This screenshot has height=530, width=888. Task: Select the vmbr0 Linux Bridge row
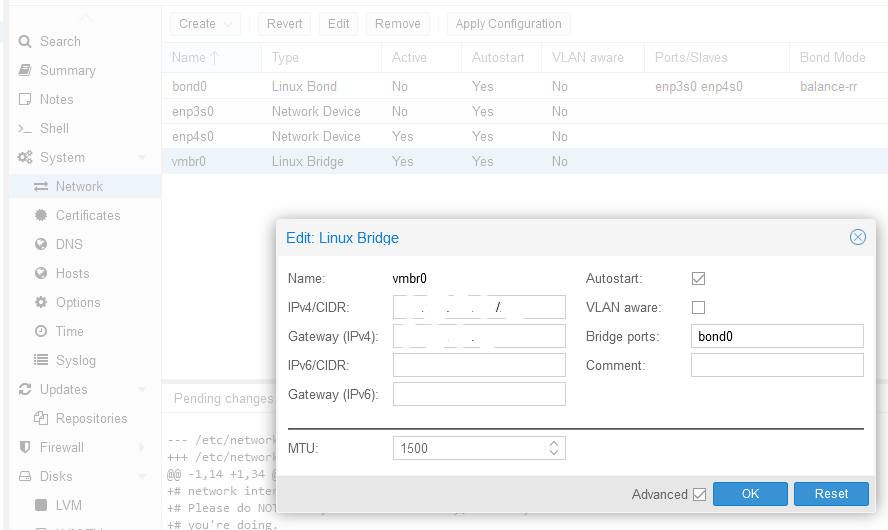click(524, 161)
